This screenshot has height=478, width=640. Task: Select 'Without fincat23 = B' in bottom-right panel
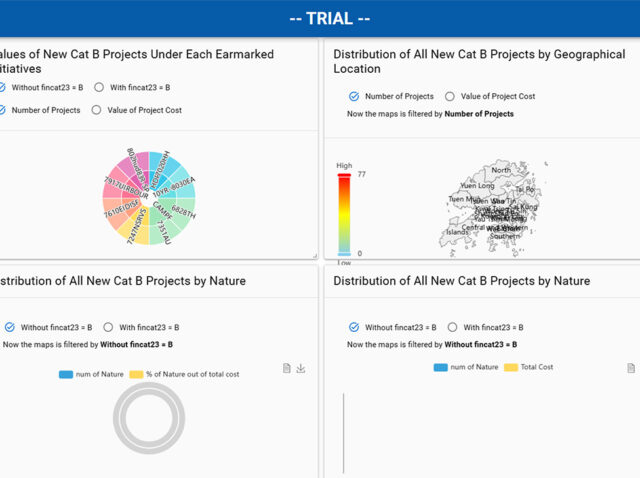(354, 327)
